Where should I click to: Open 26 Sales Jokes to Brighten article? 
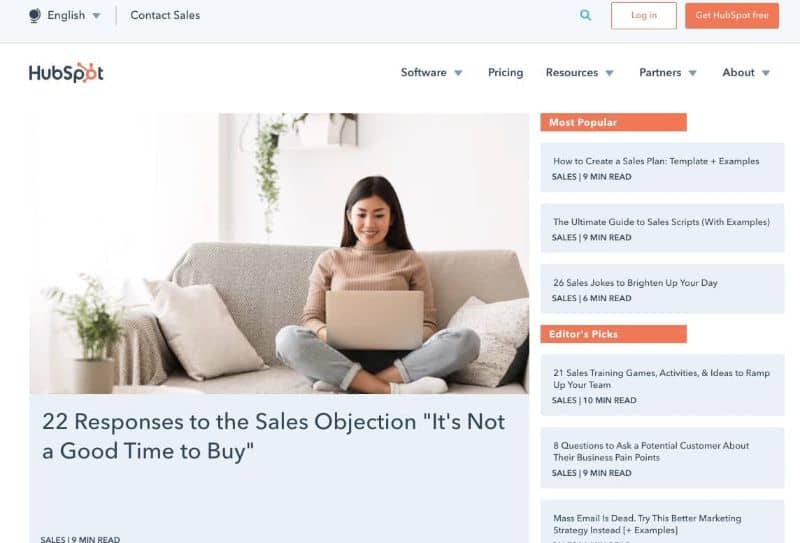635,283
